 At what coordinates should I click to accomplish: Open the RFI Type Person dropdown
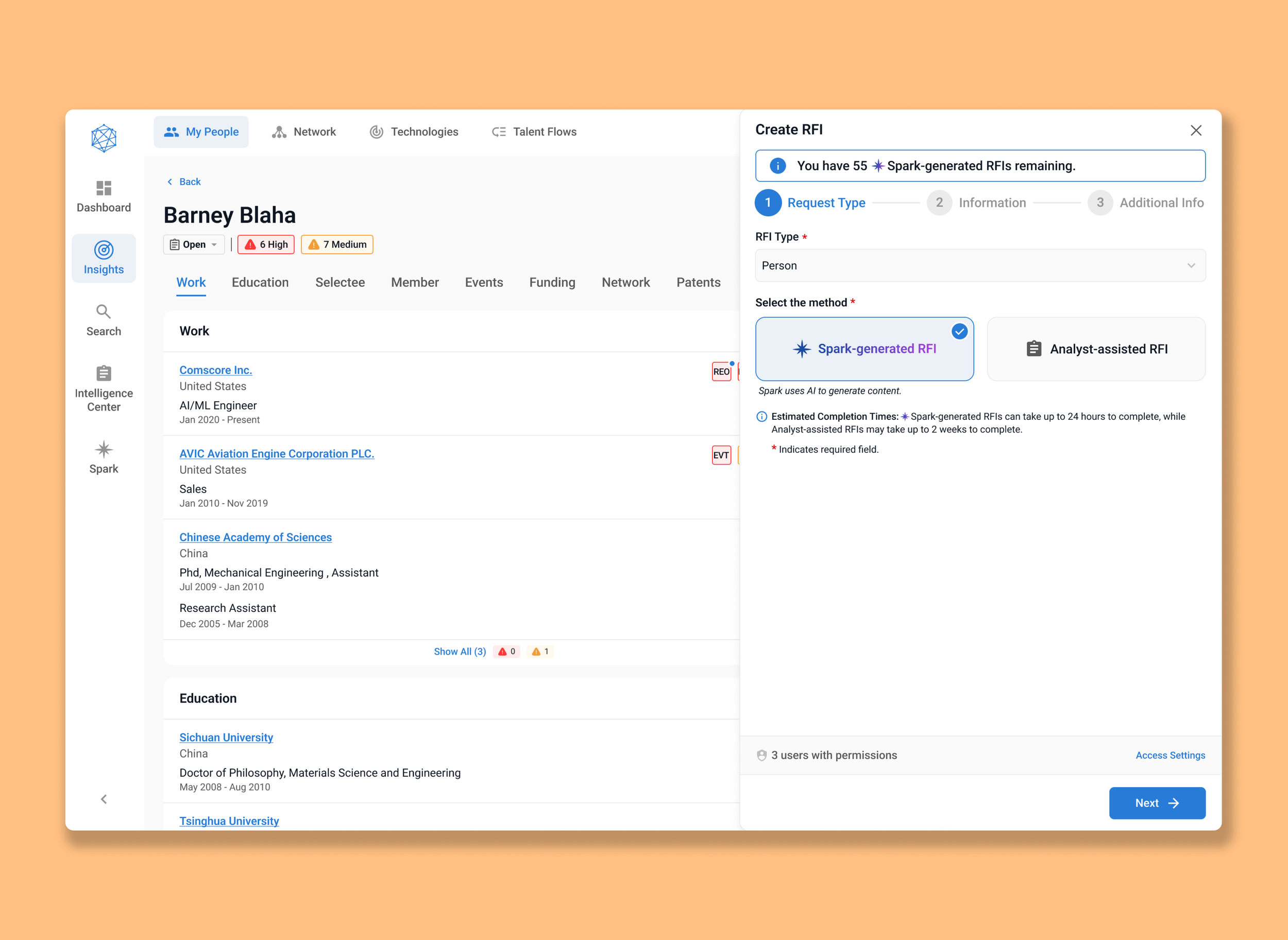click(979, 266)
